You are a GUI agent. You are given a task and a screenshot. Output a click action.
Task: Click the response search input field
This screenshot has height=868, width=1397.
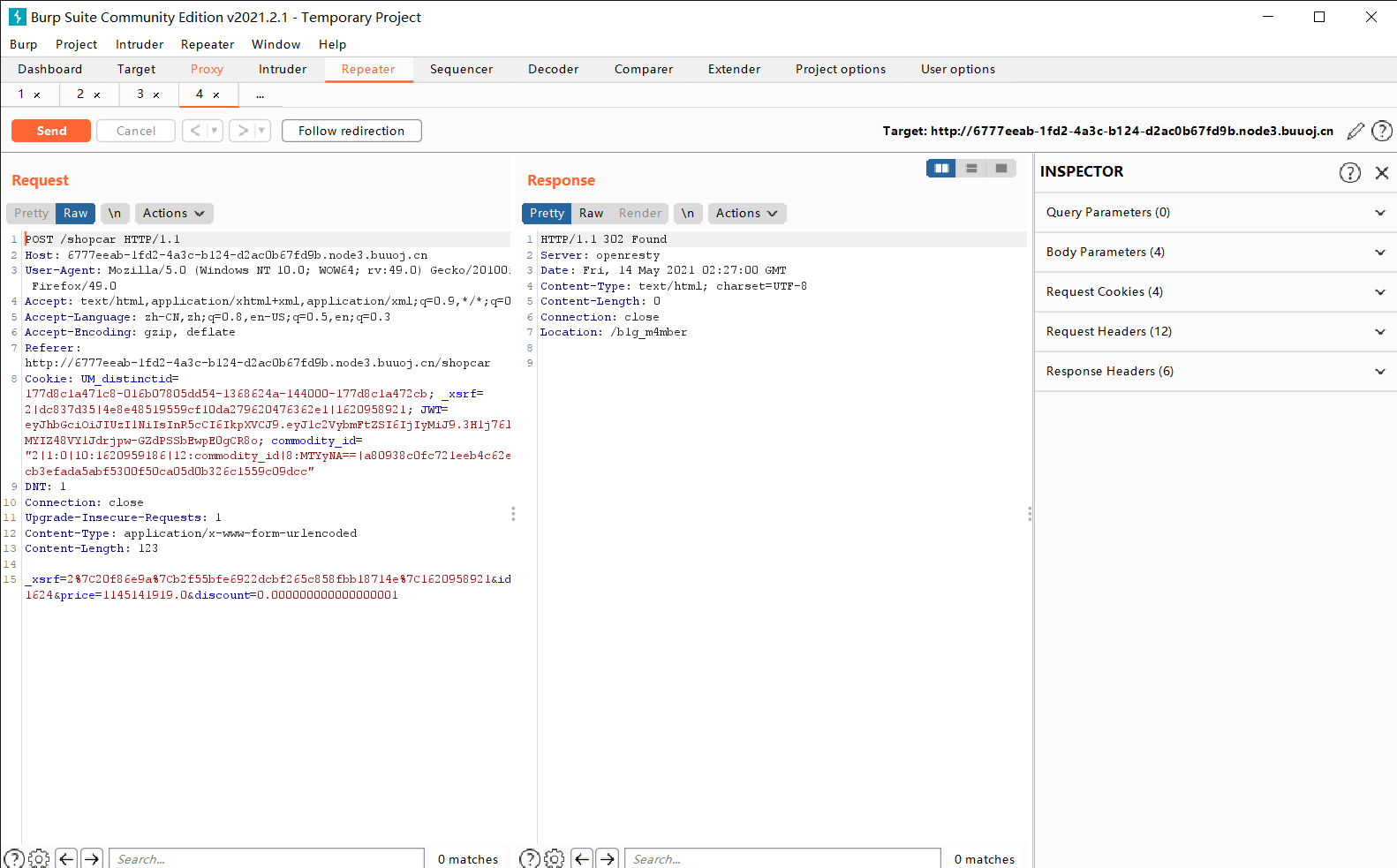[782, 858]
